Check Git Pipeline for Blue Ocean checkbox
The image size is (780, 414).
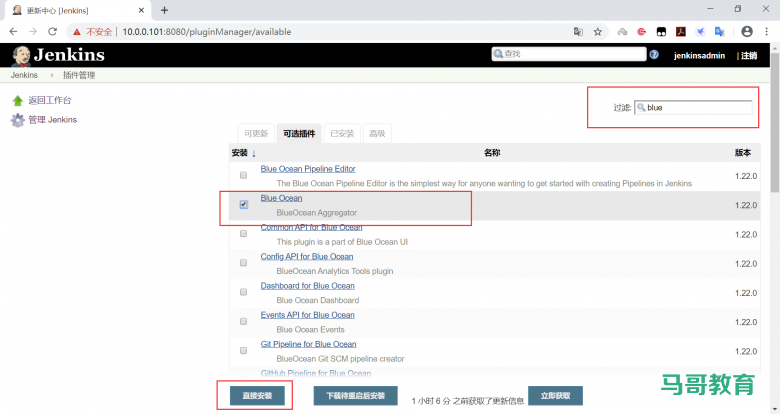[x=243, y=351]
